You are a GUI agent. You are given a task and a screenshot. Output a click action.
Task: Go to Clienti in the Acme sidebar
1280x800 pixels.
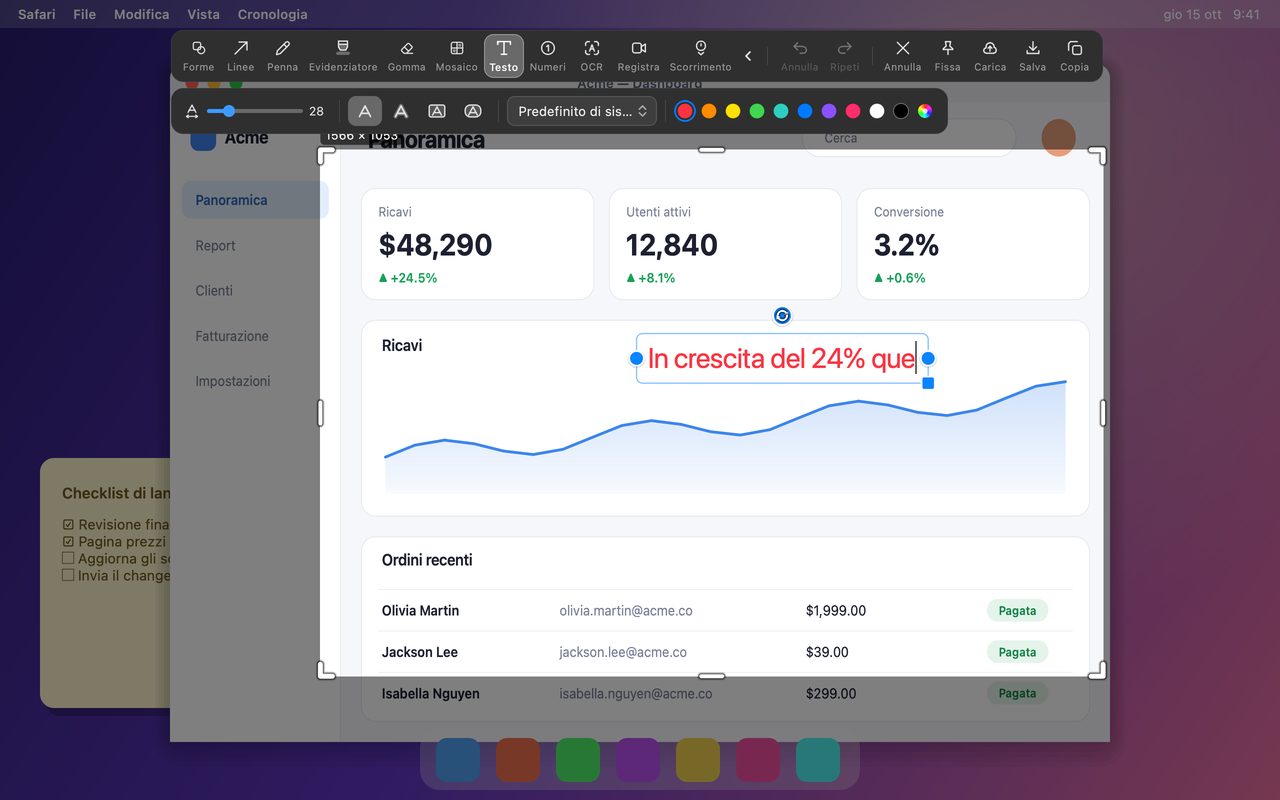(214, 290)
